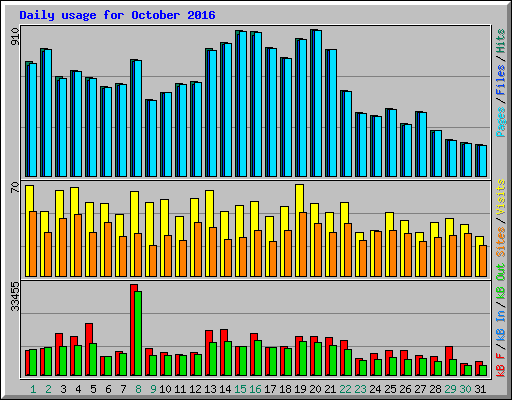Click the 910 axis value
512x400 pixels.
pyautogui.click(x=15, y=37)
